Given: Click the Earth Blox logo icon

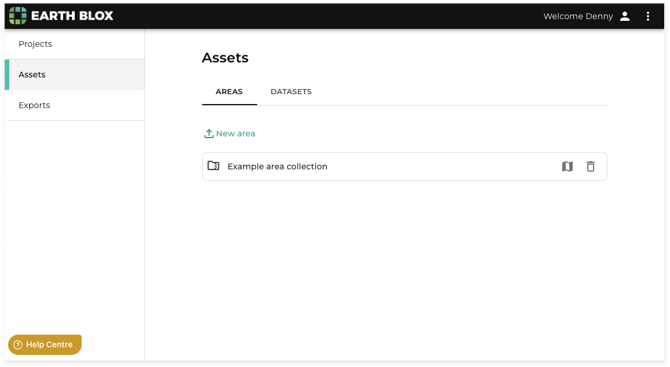Looking at the screenshot, I should [x=18, y=16].
